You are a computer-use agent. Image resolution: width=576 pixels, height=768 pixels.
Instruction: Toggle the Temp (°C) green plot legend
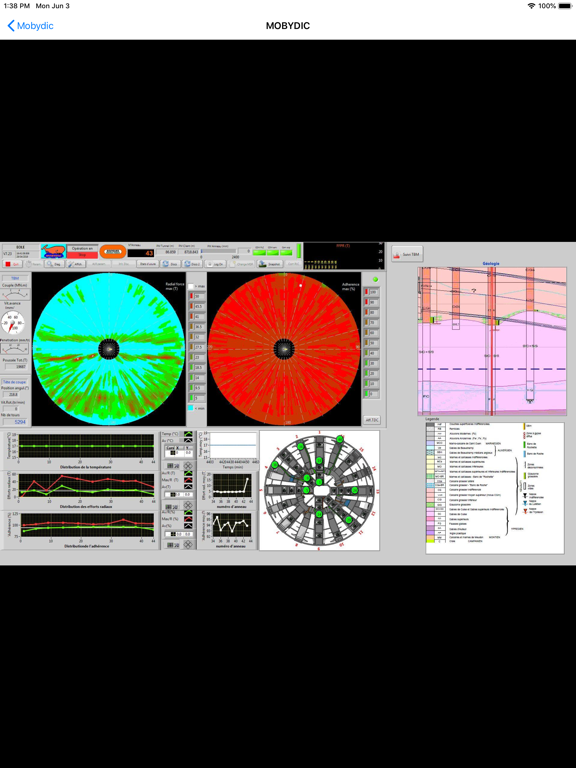(188, 434)
